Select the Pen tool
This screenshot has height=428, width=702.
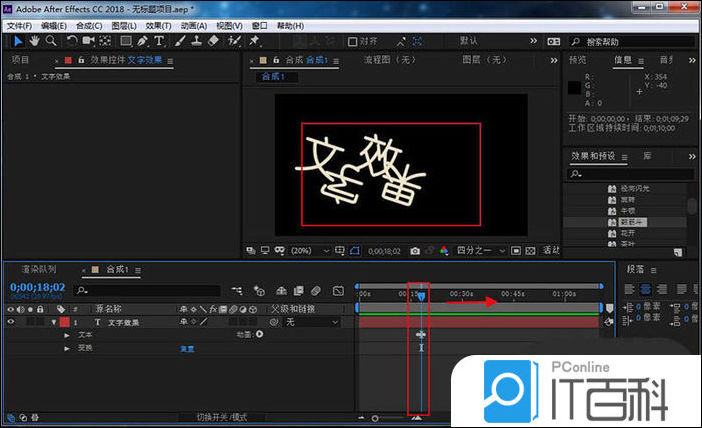143,41
